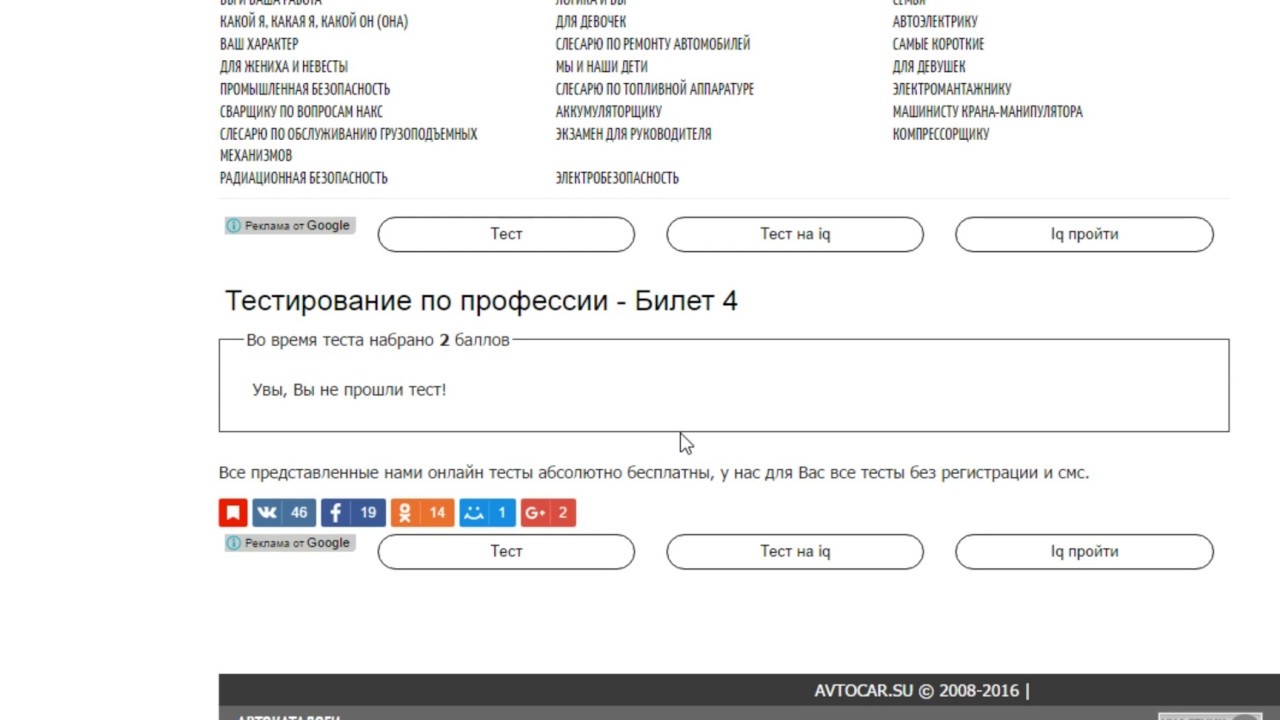Open 'Электромонтажнику' test link
Image resolution: width=1280 pixels, height=720 pixels.
pos(952,89)
